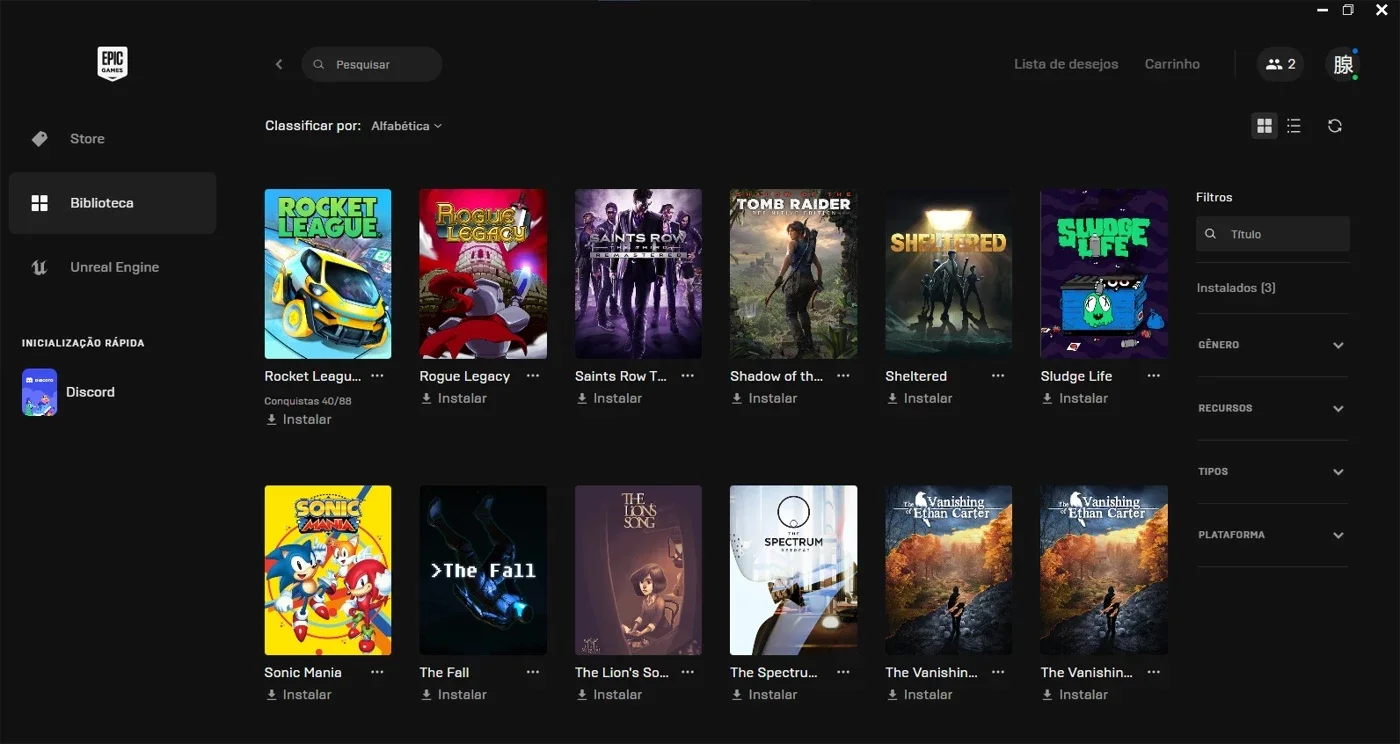Switch to grid view
Viewport: 1400px width, 744px height.
1265,126
